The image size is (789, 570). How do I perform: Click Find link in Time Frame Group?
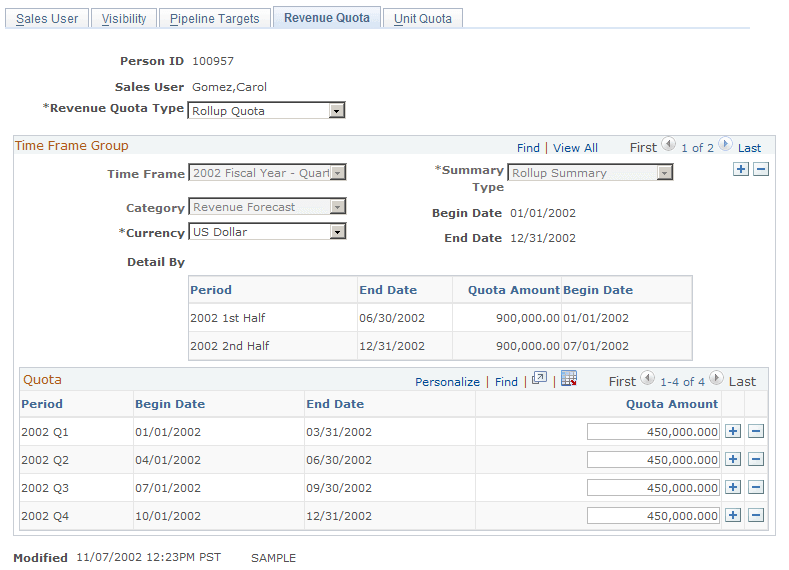point(528,148)
